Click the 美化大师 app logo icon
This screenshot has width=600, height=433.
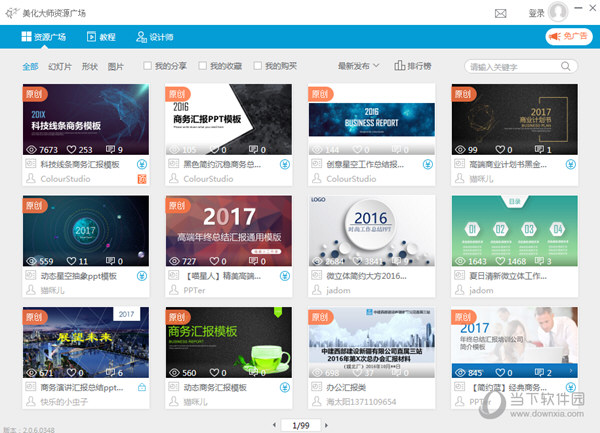click(12, 13)
